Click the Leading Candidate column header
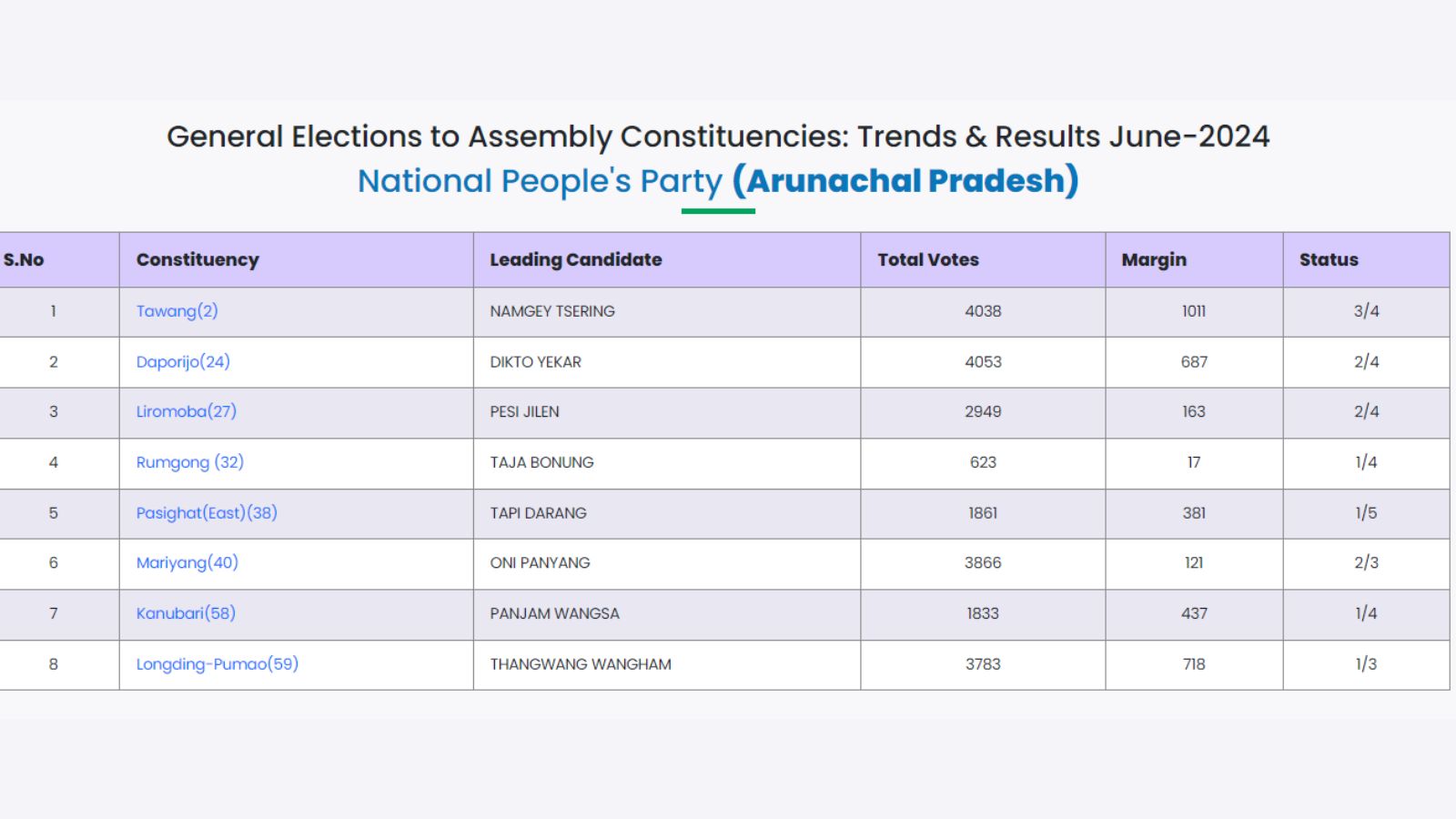1456x819 pixels. coord(575,260)
